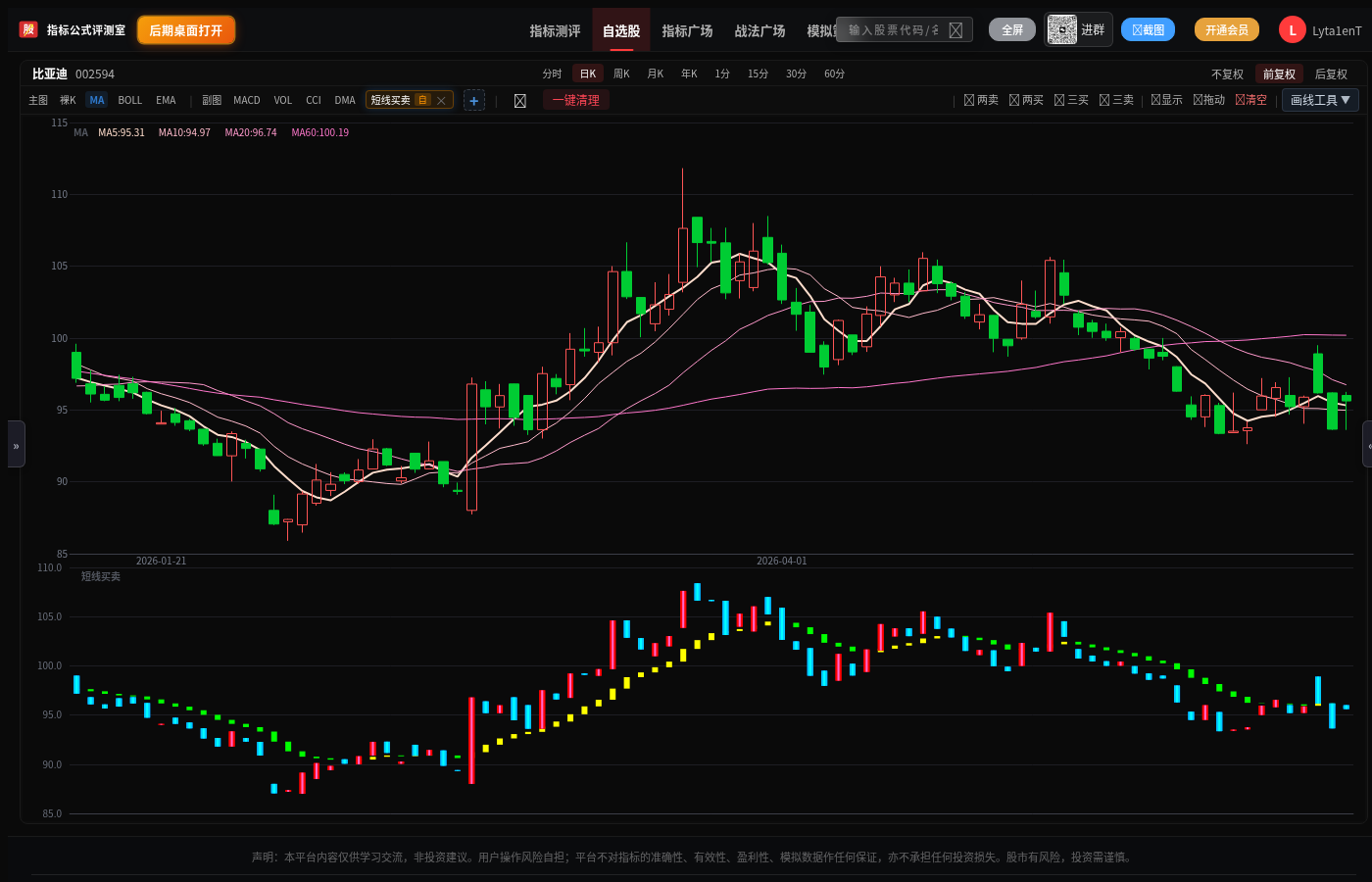Click the Lyta1enT username
Screen dimensions: 1372x882
pyautogui.click(x=1337, y=30)
